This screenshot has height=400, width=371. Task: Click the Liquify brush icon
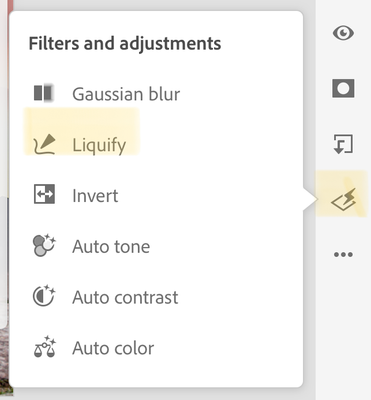click(44, 144)
